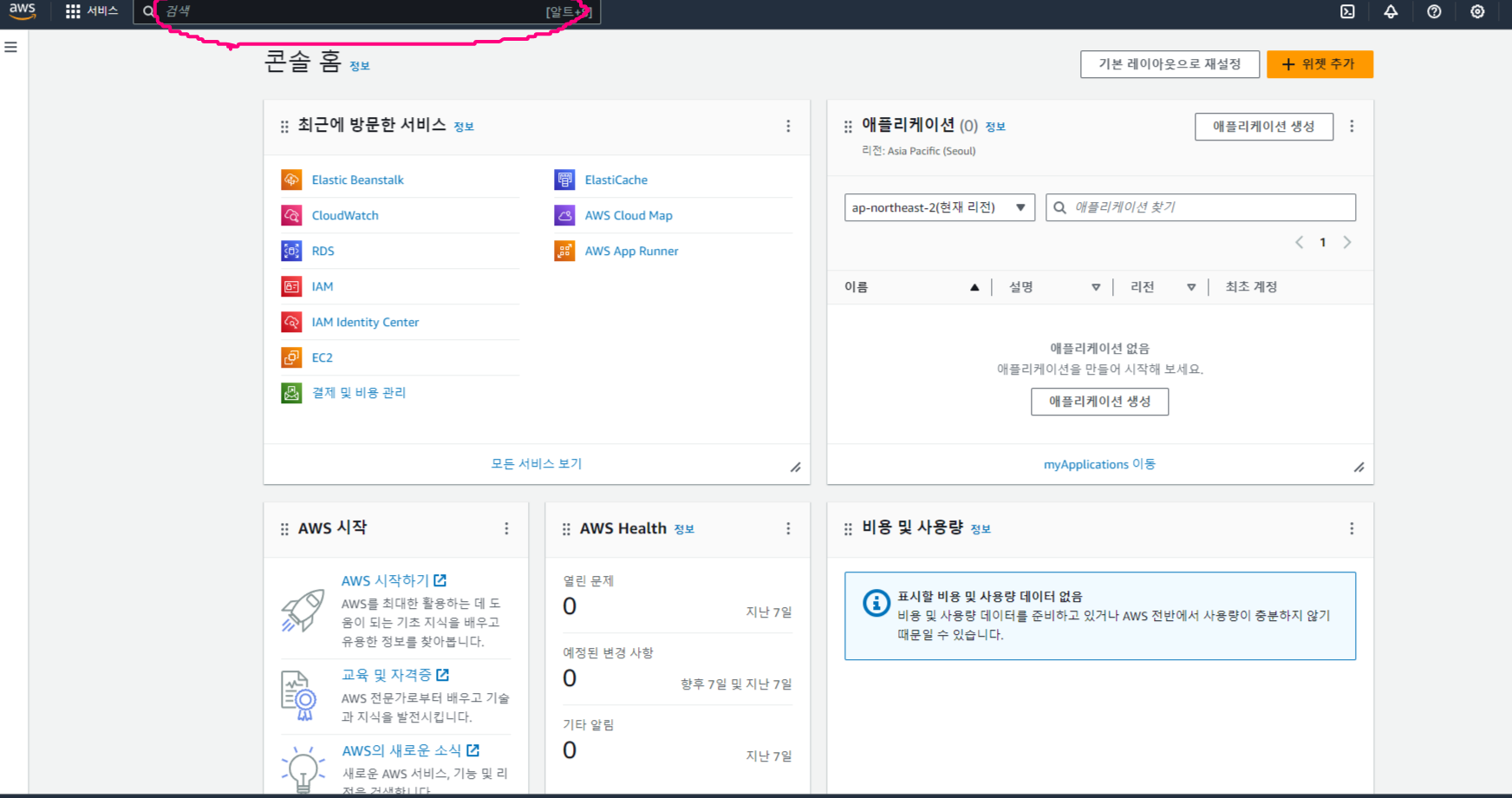Click the ElastiCache service icon

[x=564, y=180]
